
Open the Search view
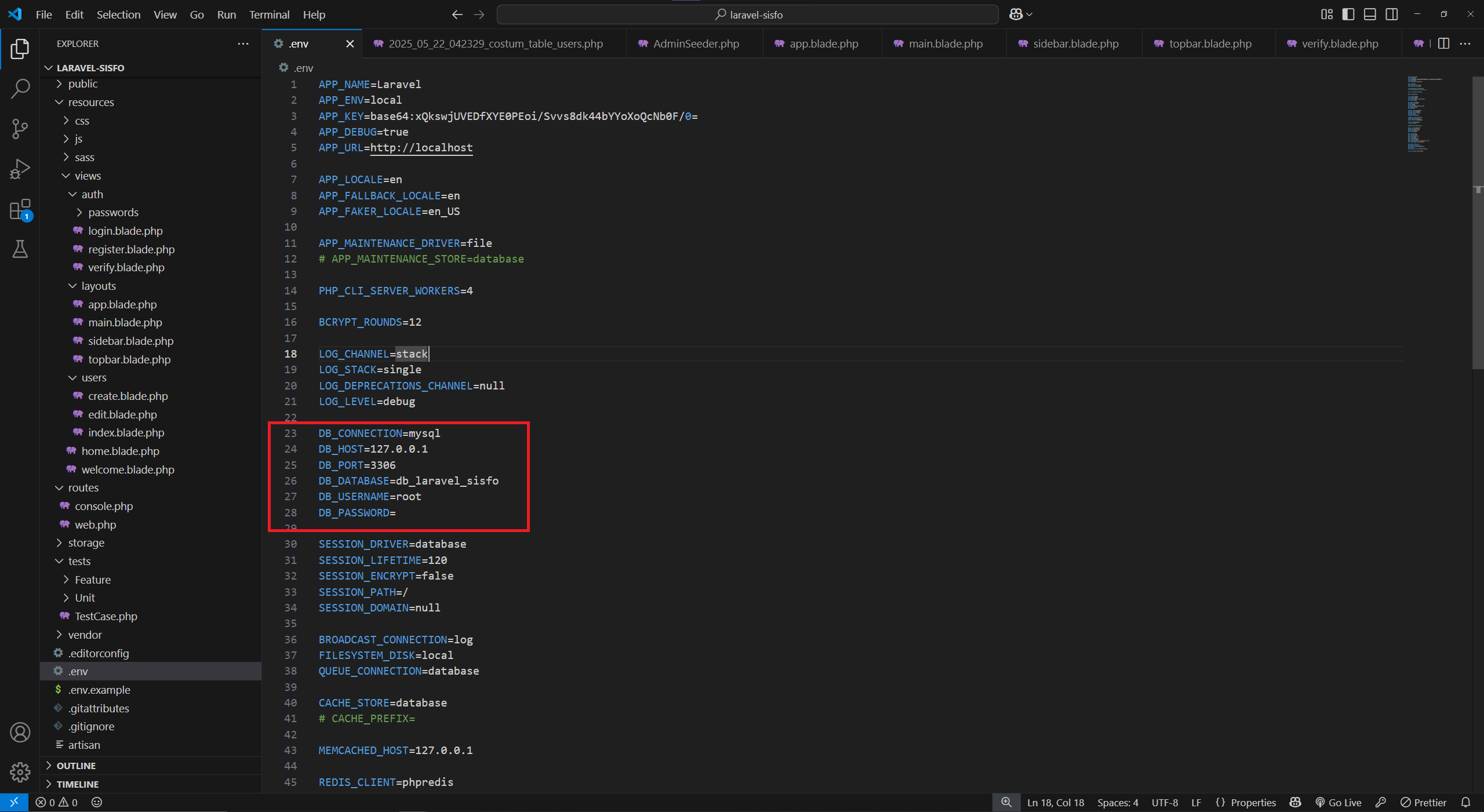pos(20,88)
